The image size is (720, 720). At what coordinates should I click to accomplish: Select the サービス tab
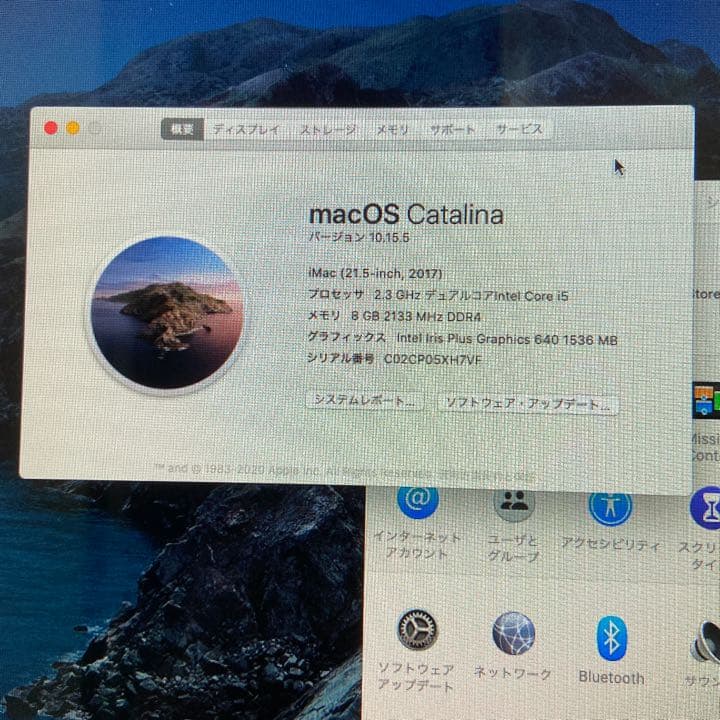click(x=519, y=129)
